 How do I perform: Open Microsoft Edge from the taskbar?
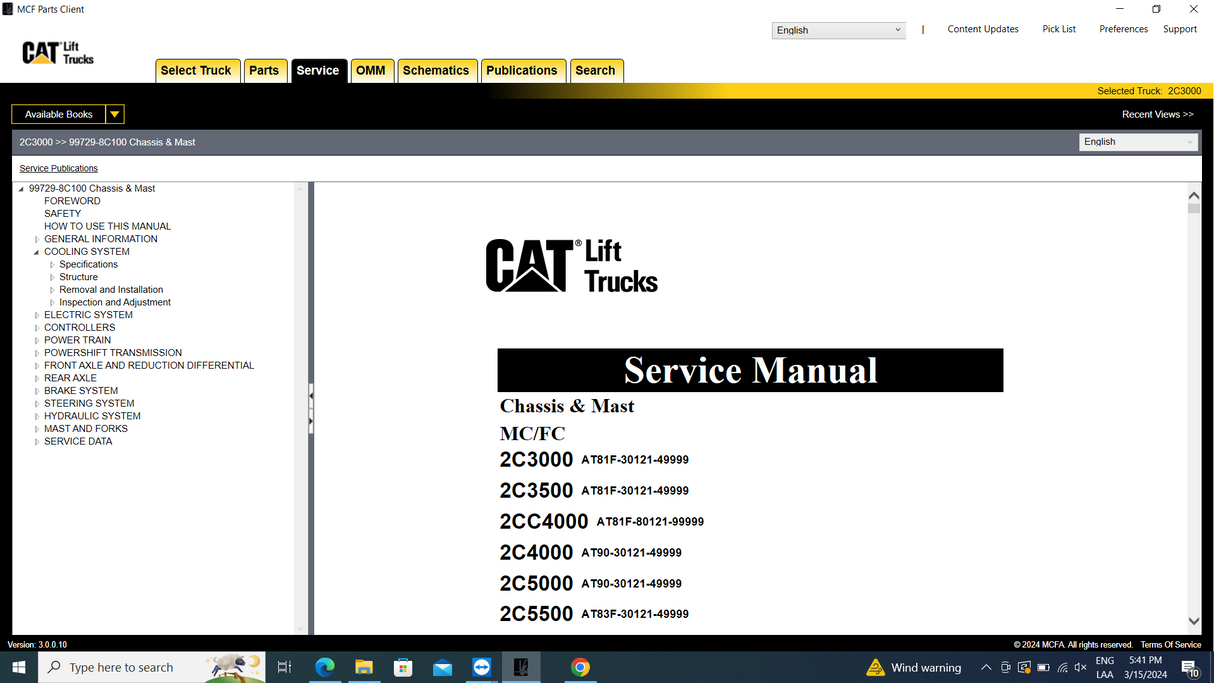pos(325,667)
